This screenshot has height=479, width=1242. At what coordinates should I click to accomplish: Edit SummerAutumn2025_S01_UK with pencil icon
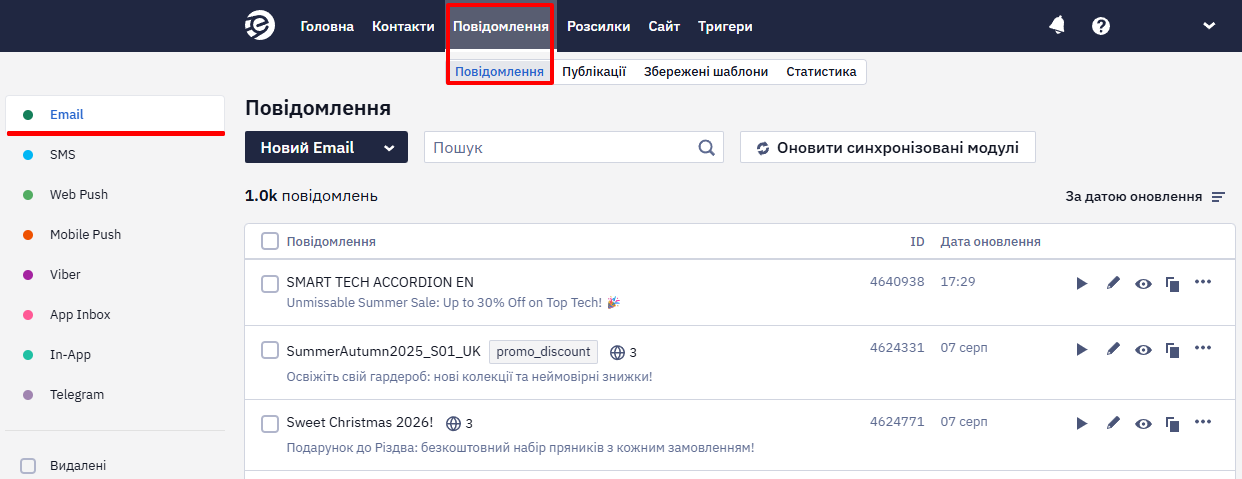[1113, 349]
